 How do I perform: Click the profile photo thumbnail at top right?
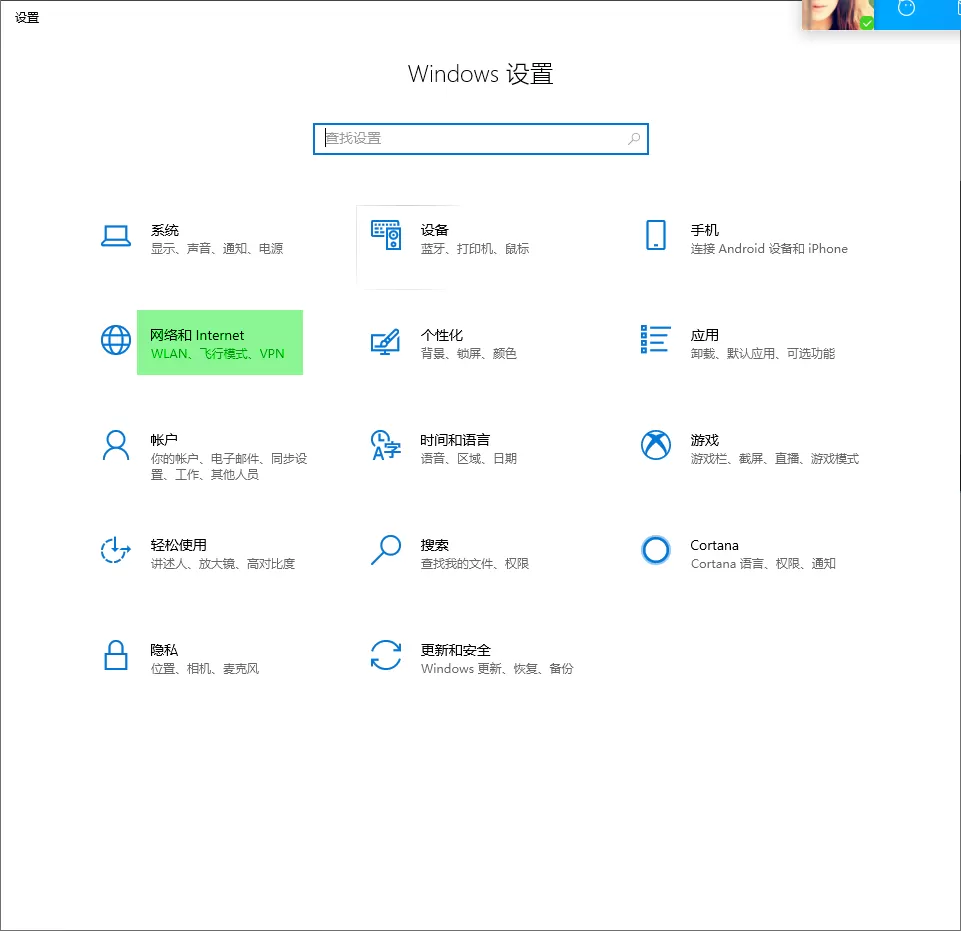point(837,14)
